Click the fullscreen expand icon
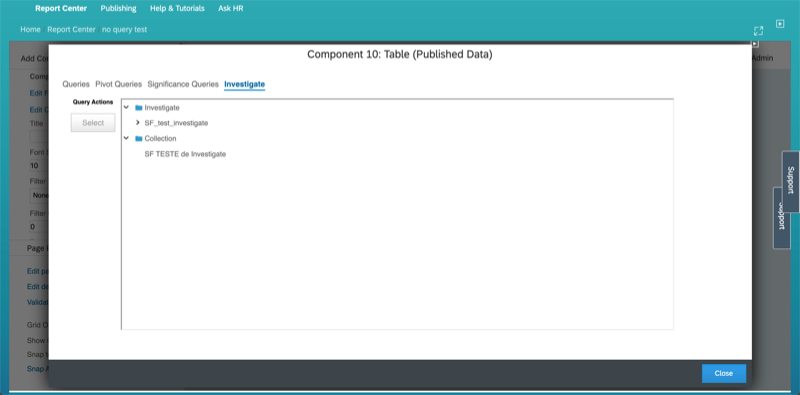800x395 pixels. pyautogui.click(x=758, y=31)
